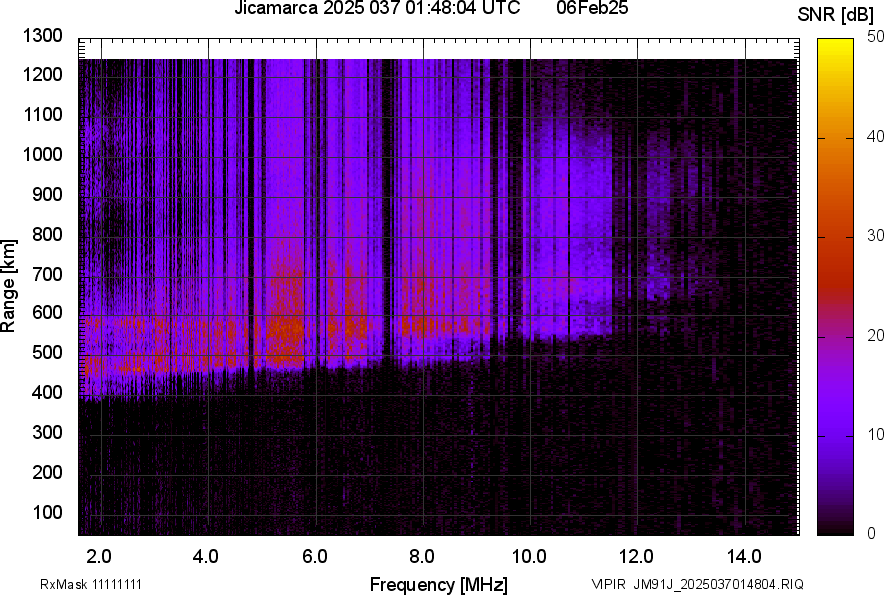Click the 2.0 tick on the frequency axis
Image resolution: width=884 pixels, height=595 pixels.
99,556
